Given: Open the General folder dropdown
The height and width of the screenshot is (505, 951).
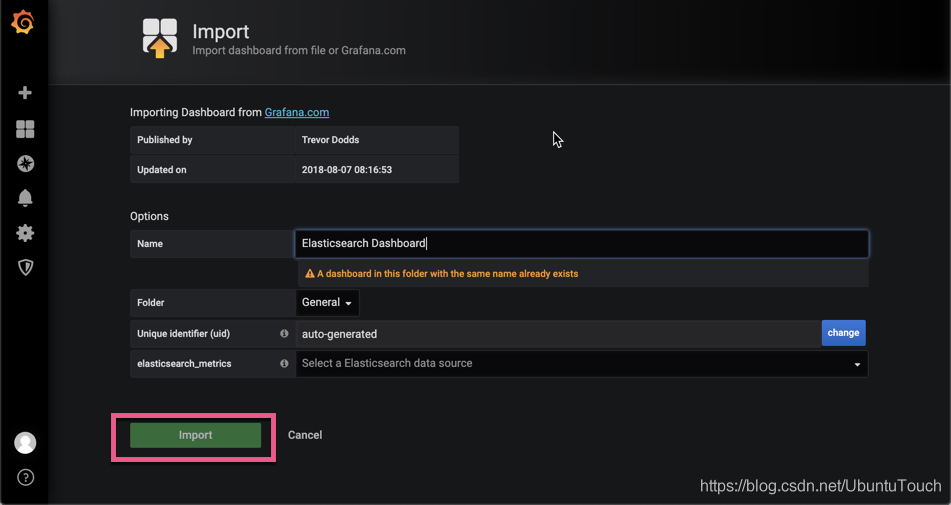Looking at the screenshot, I should coord(327,303).
